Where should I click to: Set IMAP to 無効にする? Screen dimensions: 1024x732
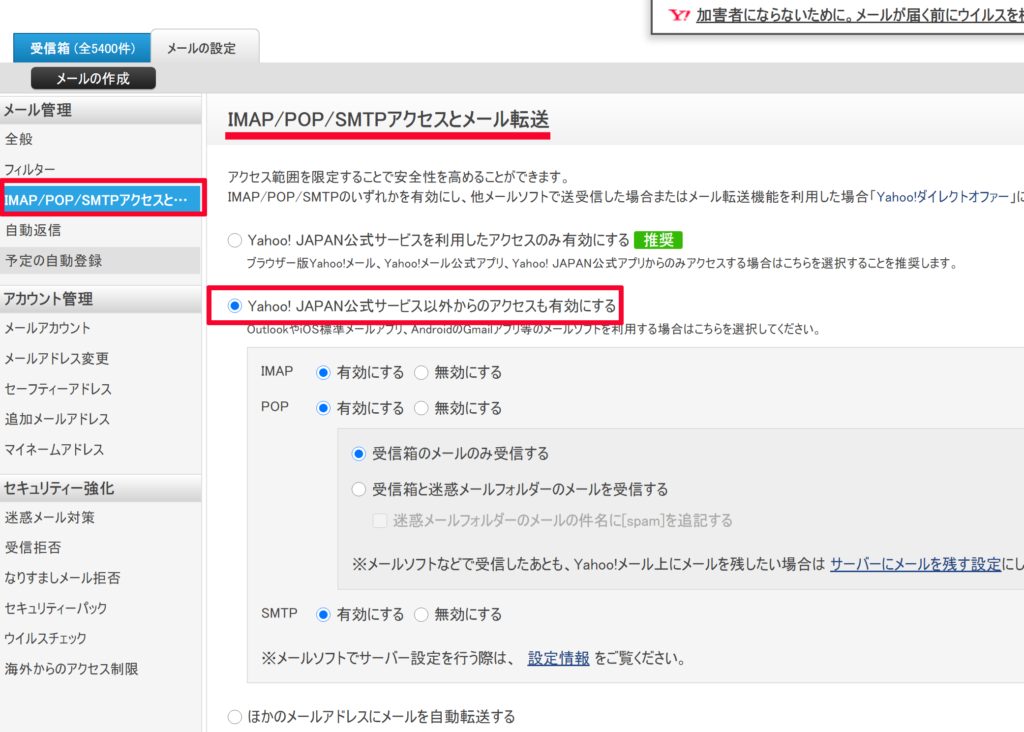pos(421,372)
